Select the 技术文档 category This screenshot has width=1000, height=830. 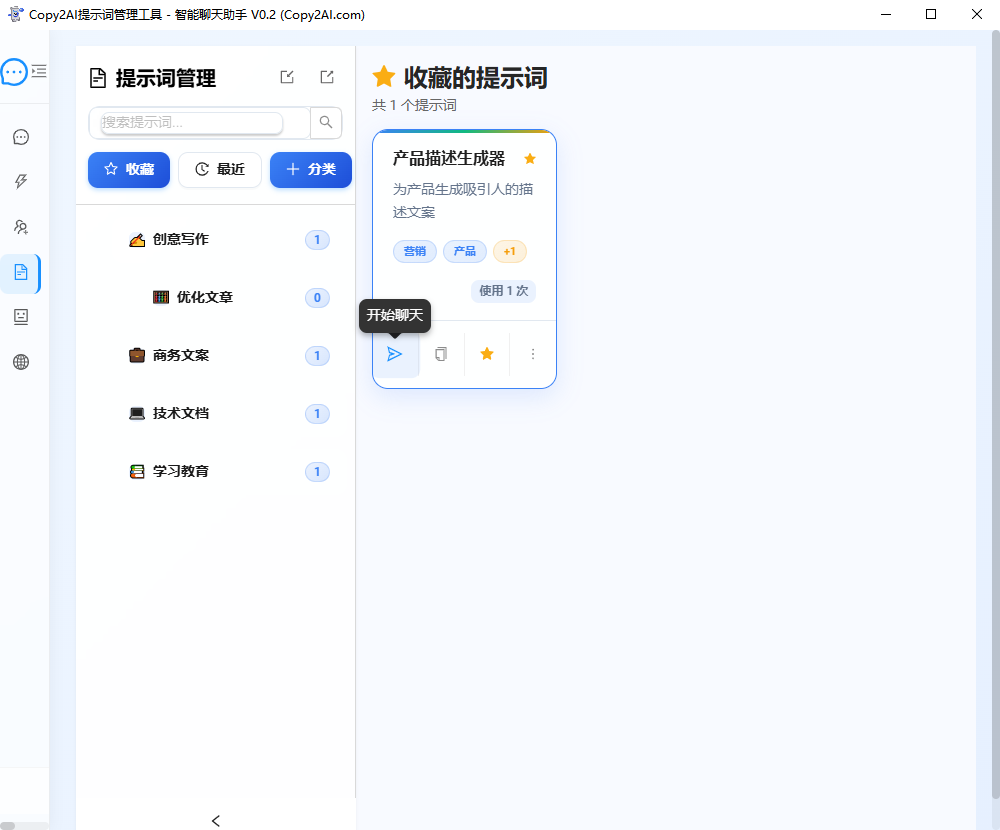tap(180, 413)
